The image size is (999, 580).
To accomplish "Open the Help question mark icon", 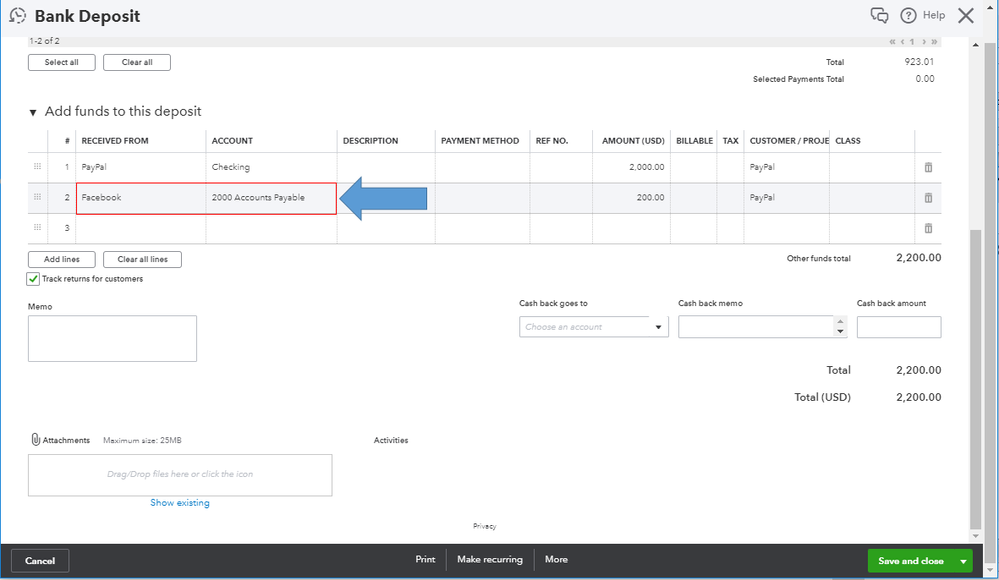I will pos(908,15).
